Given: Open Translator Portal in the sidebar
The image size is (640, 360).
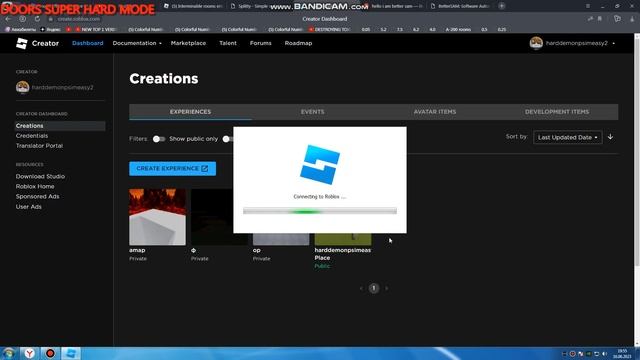Looking at the screenshot, I should [39, 146].
